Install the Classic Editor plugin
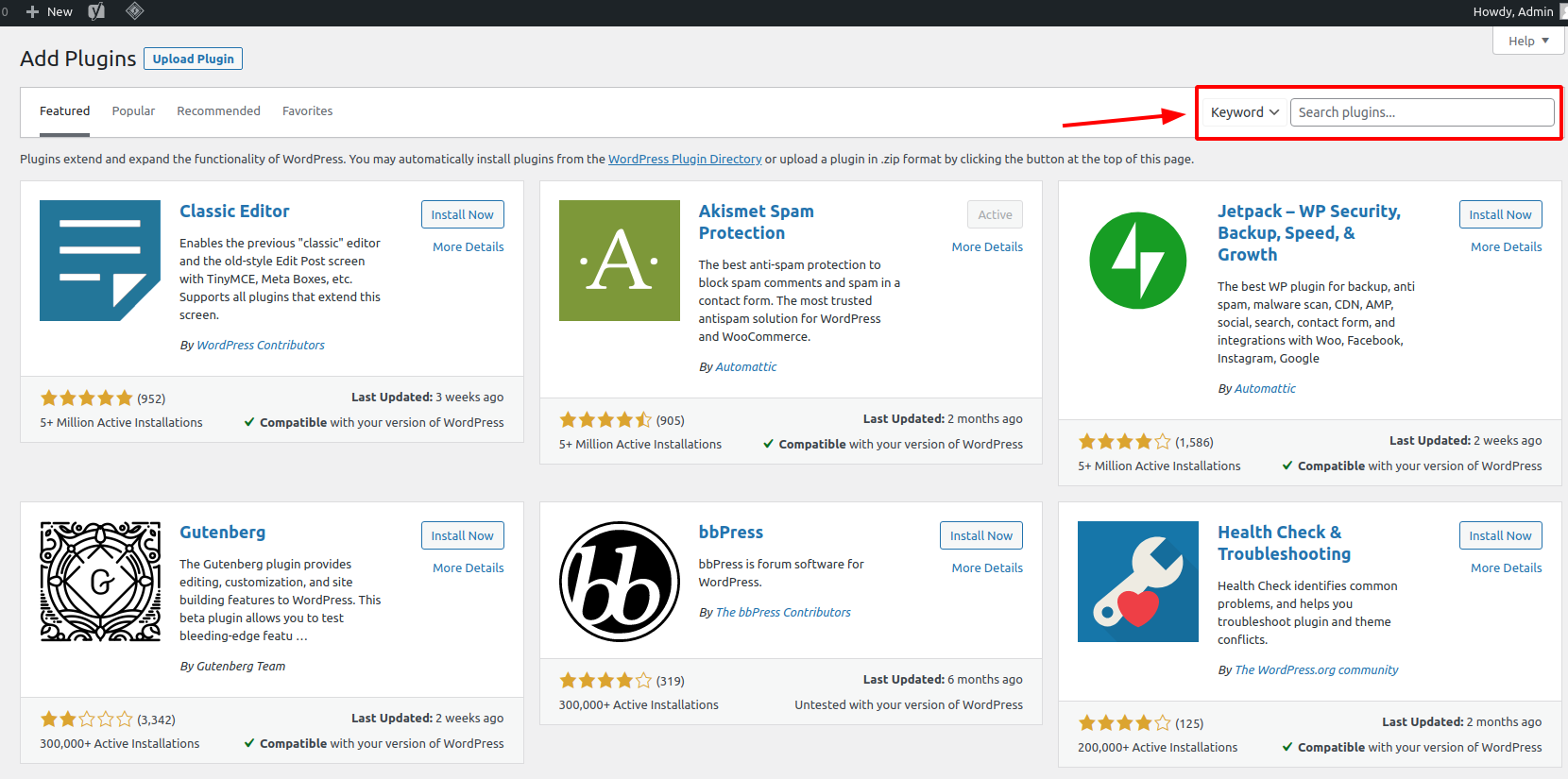The width and height of the screenshot is (1568, 779). 463,214
